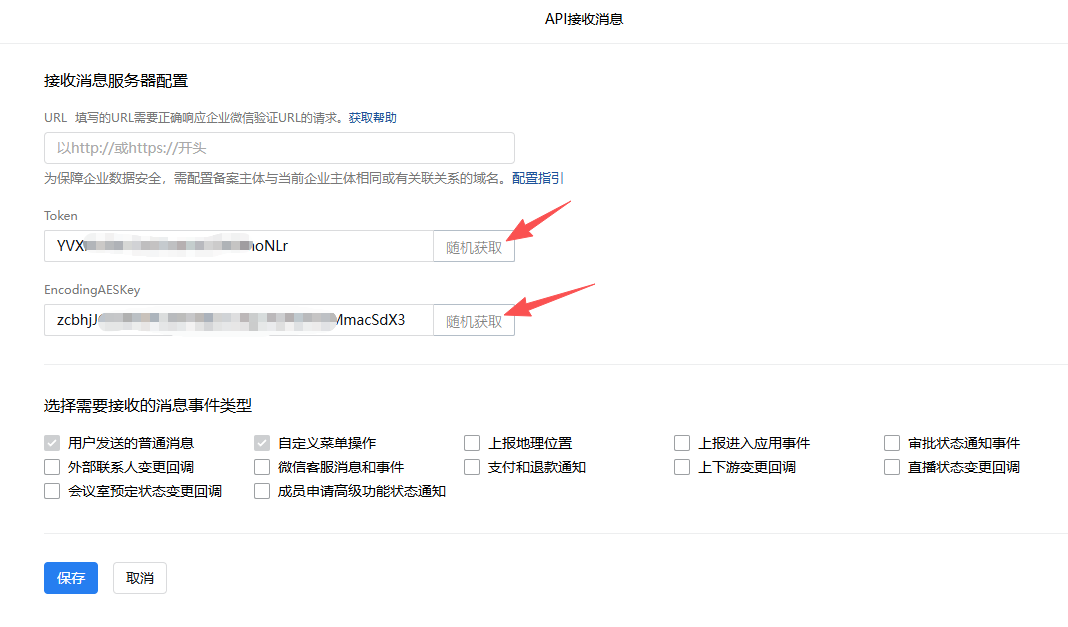This screenshot has width=1068, height=627.
Task: Check 会议室预定状态变更回调 option
Action: (53, 491)
